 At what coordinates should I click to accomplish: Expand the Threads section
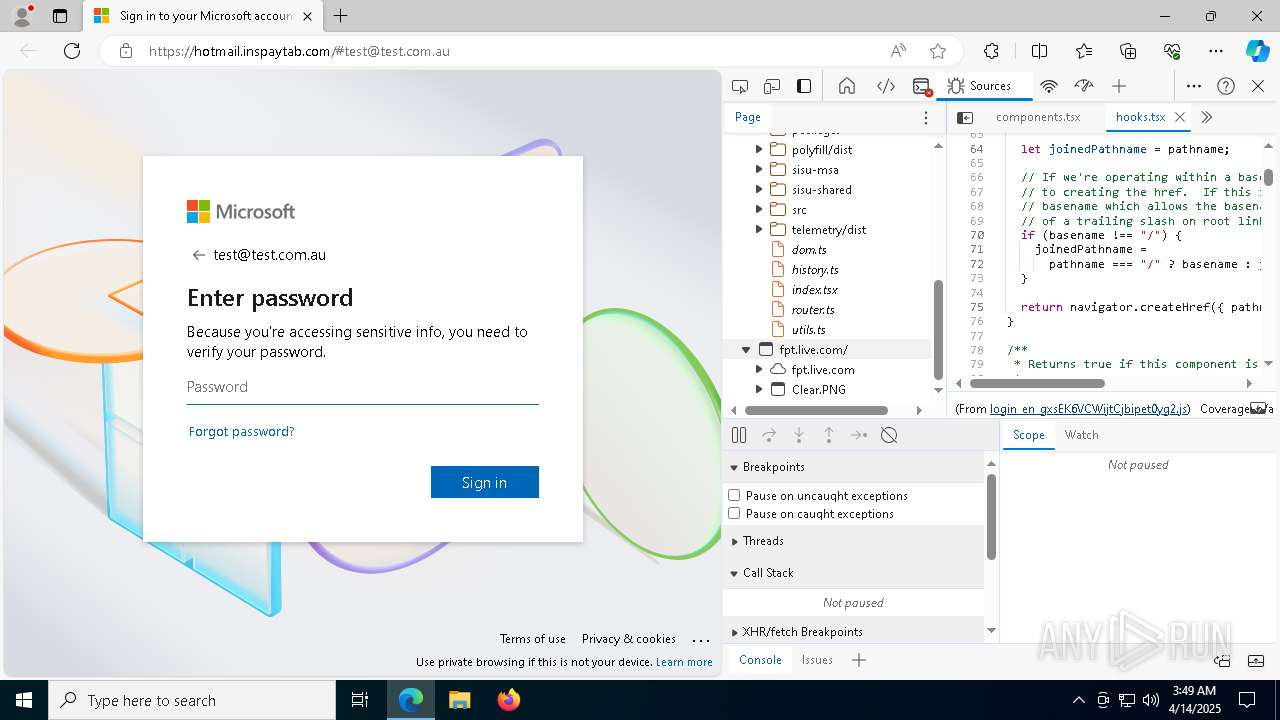point(734,541)
